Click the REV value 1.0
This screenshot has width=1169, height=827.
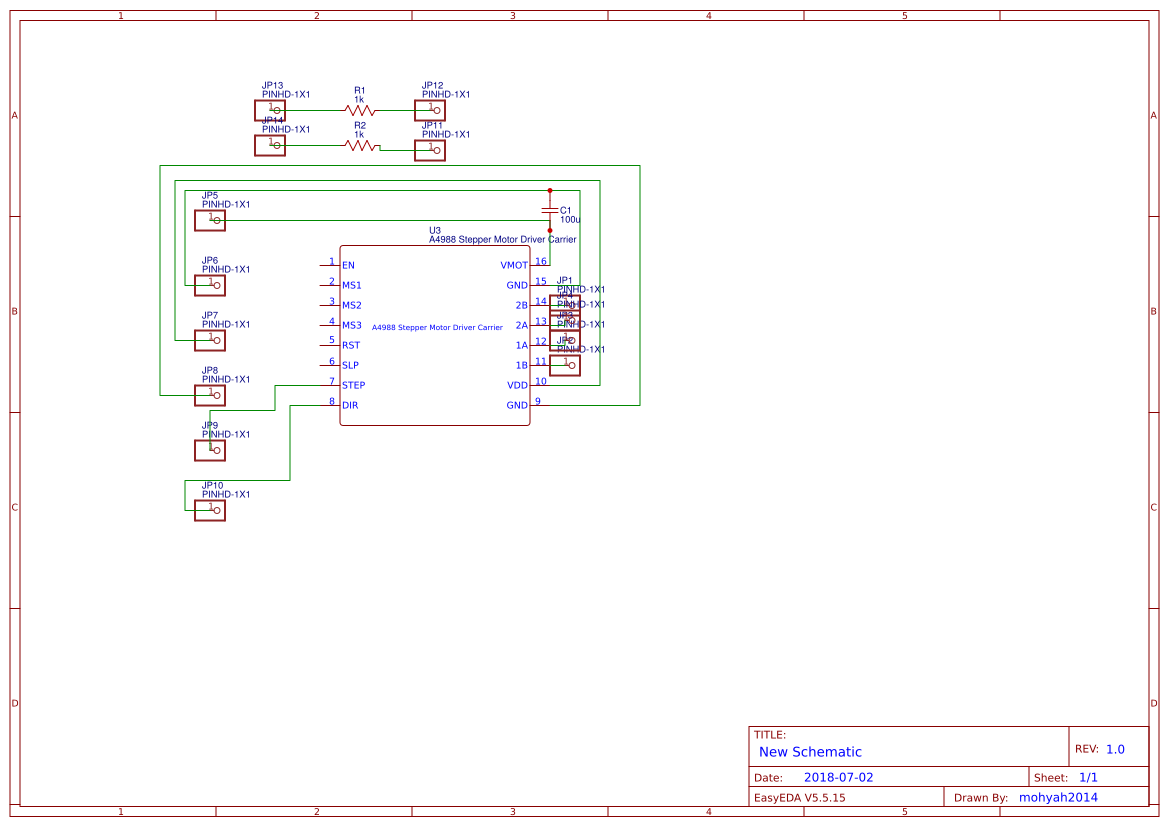[x=1115, y=749]
